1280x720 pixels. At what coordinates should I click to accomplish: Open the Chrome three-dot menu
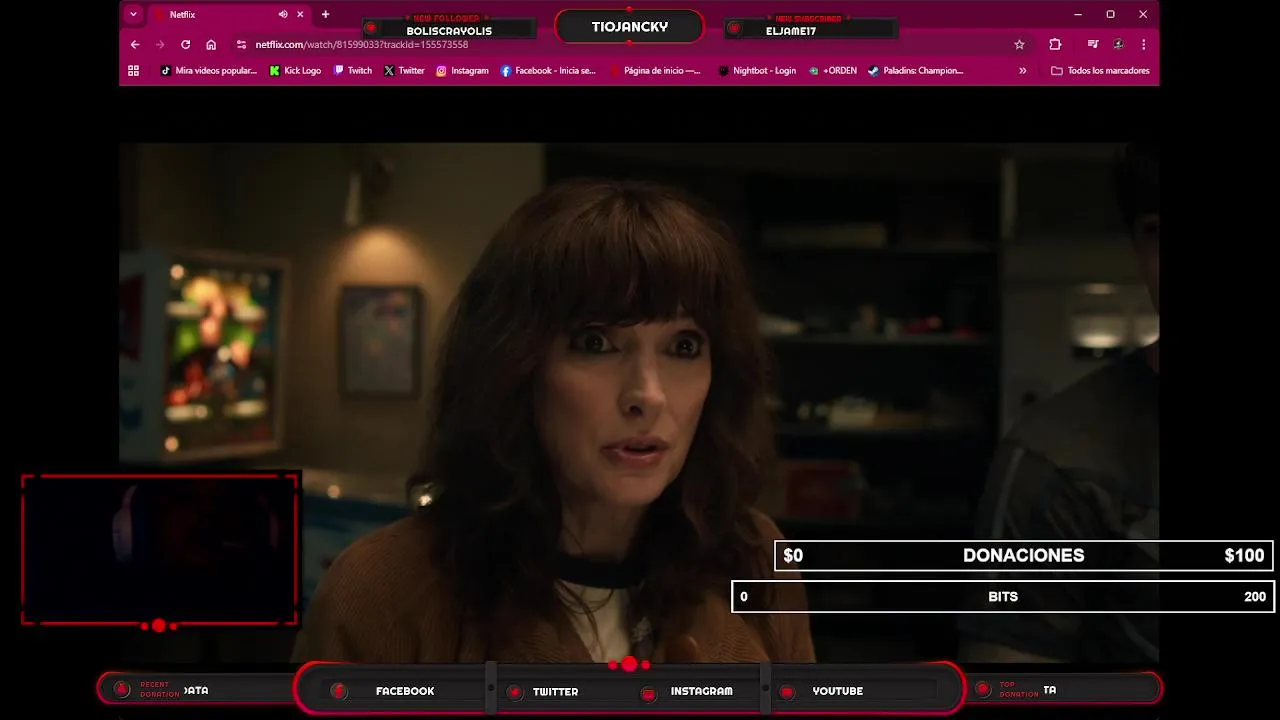(1143, 45)
